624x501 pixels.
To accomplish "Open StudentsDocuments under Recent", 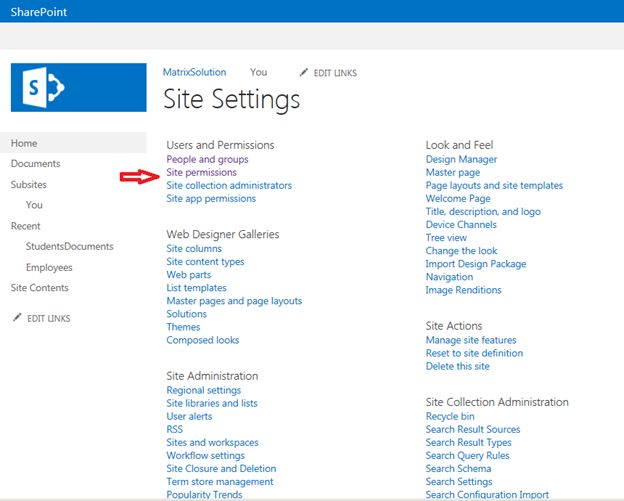I will pyautogui.click(x=70, y=246).
